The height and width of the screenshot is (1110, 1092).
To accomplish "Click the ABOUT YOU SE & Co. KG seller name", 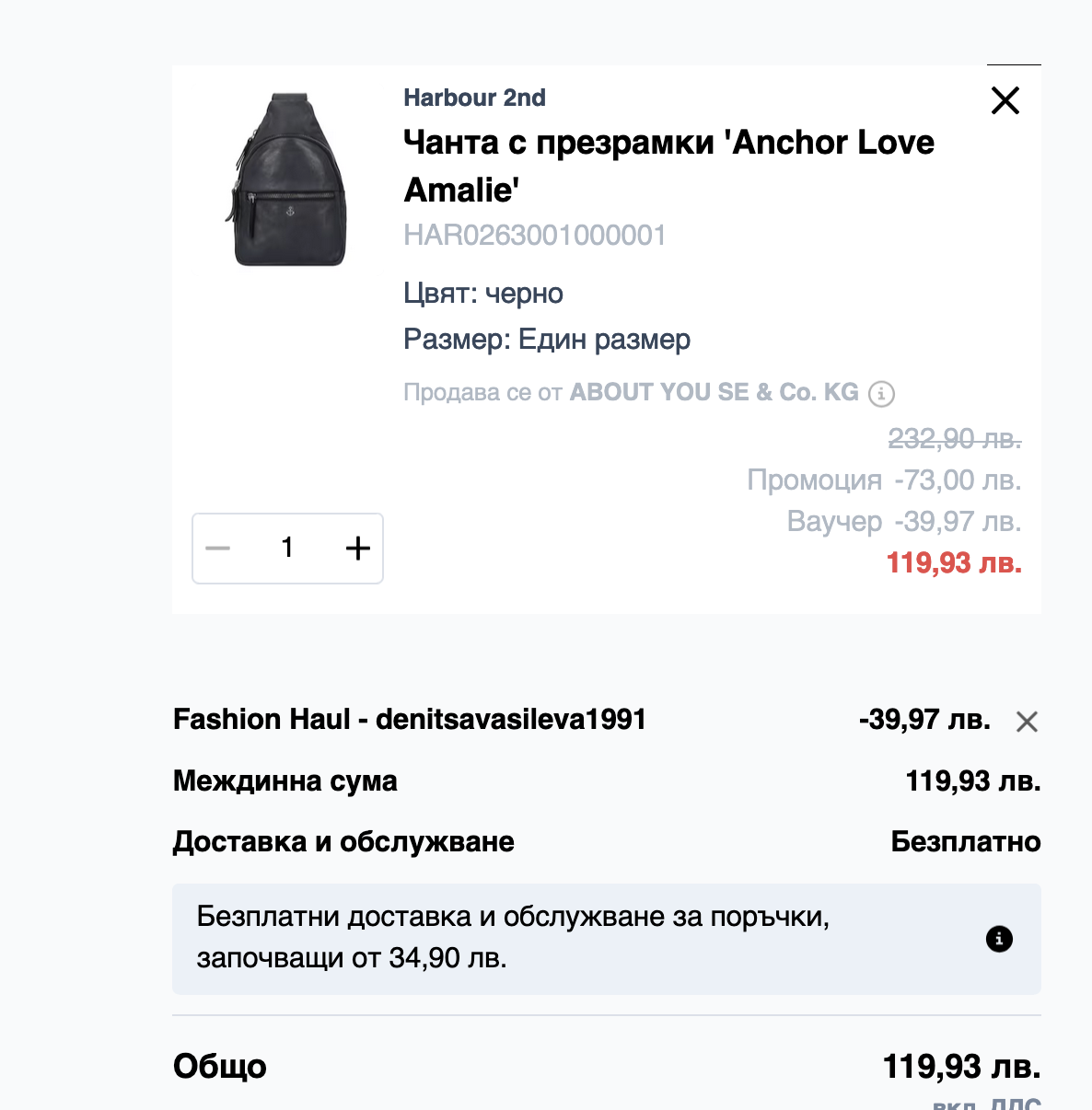I will 714,393.
